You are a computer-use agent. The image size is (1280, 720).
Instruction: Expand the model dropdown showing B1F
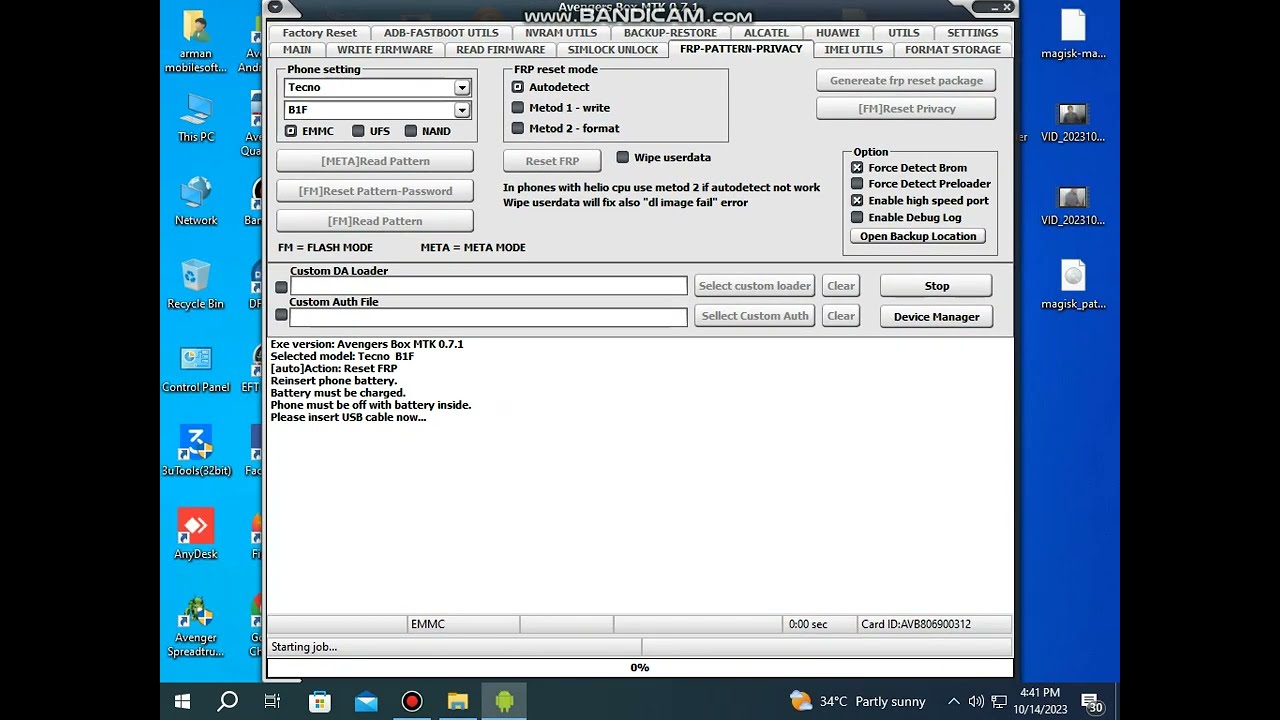pyautogui.click(x=462, y=109)
